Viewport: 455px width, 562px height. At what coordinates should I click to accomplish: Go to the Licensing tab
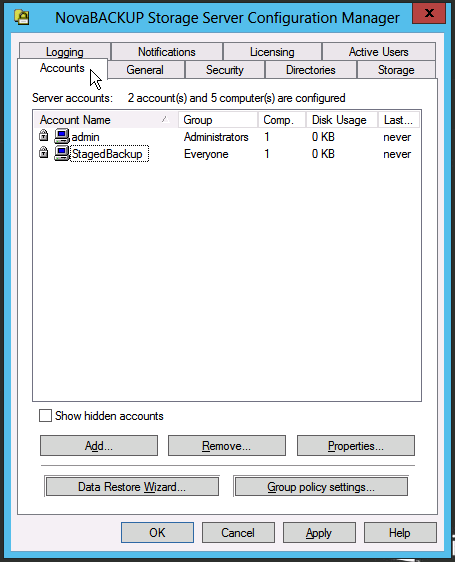[272, 52]
